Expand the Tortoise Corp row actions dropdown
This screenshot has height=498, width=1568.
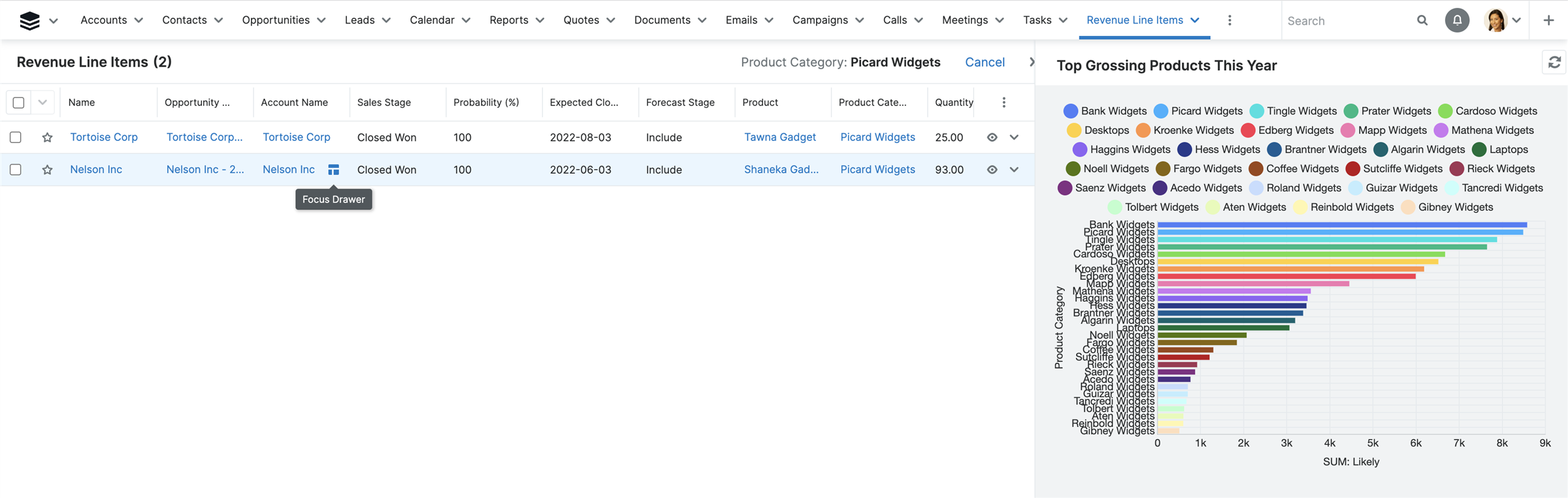pos(1014,138)
